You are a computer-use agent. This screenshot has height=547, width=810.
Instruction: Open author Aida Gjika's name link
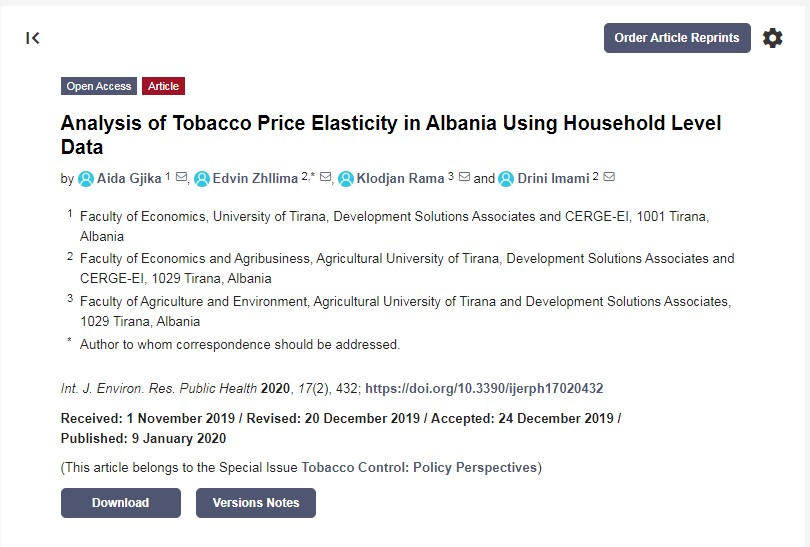point(130,179)
